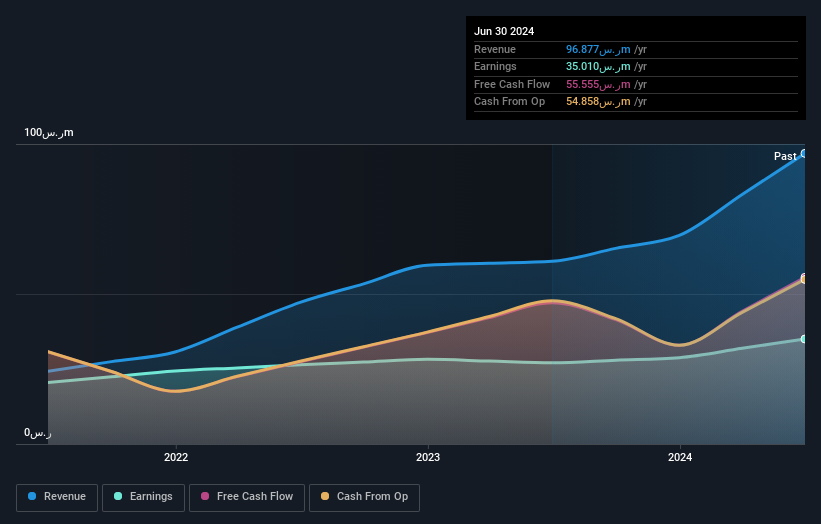Click the Earnings tooltip row label
Screen dimensions: 821x524
[x=495, y=66]
